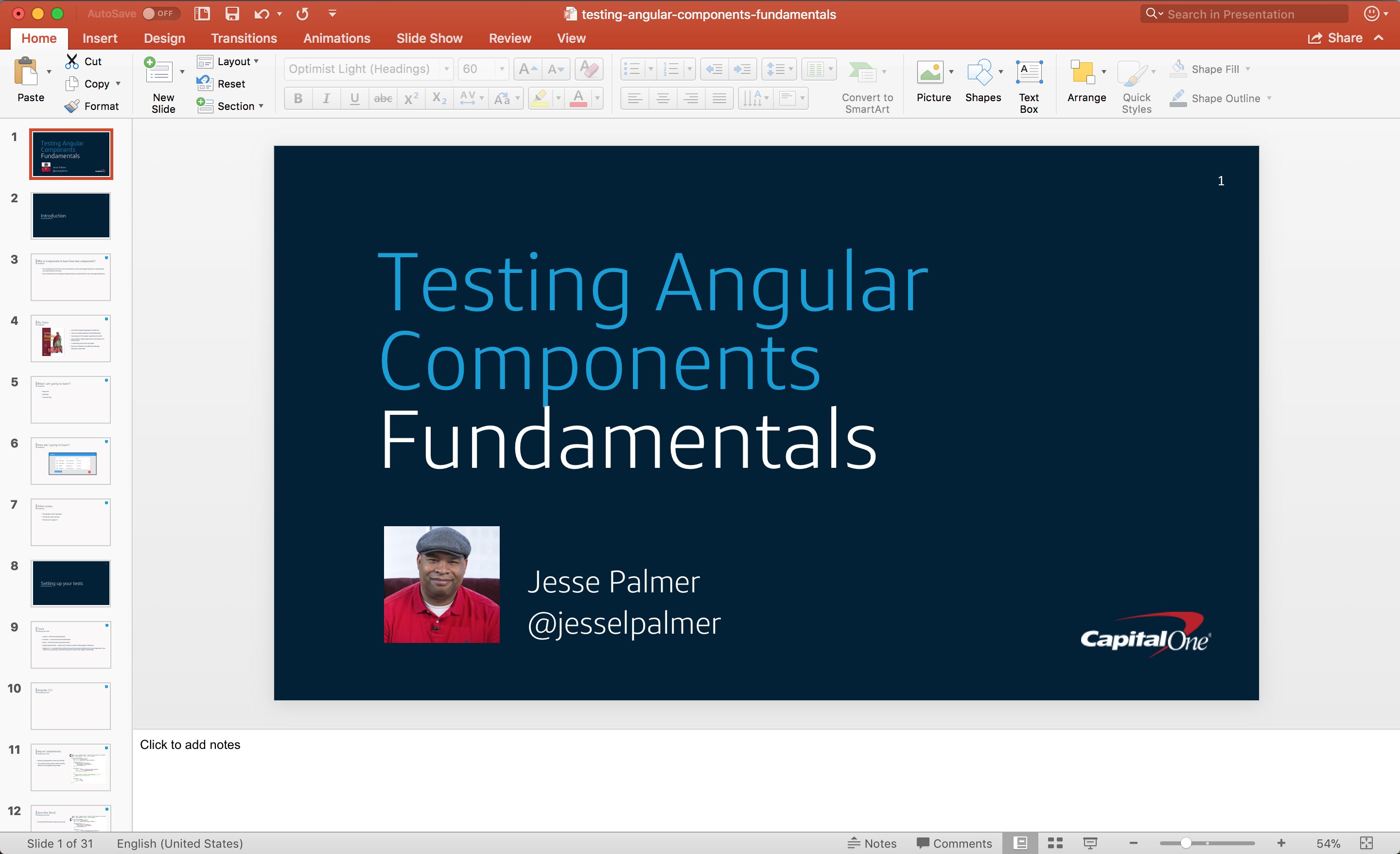Screen dimensions: 1400x854
Task: Clear all text formatting
Action: click(x=589, y=69)
